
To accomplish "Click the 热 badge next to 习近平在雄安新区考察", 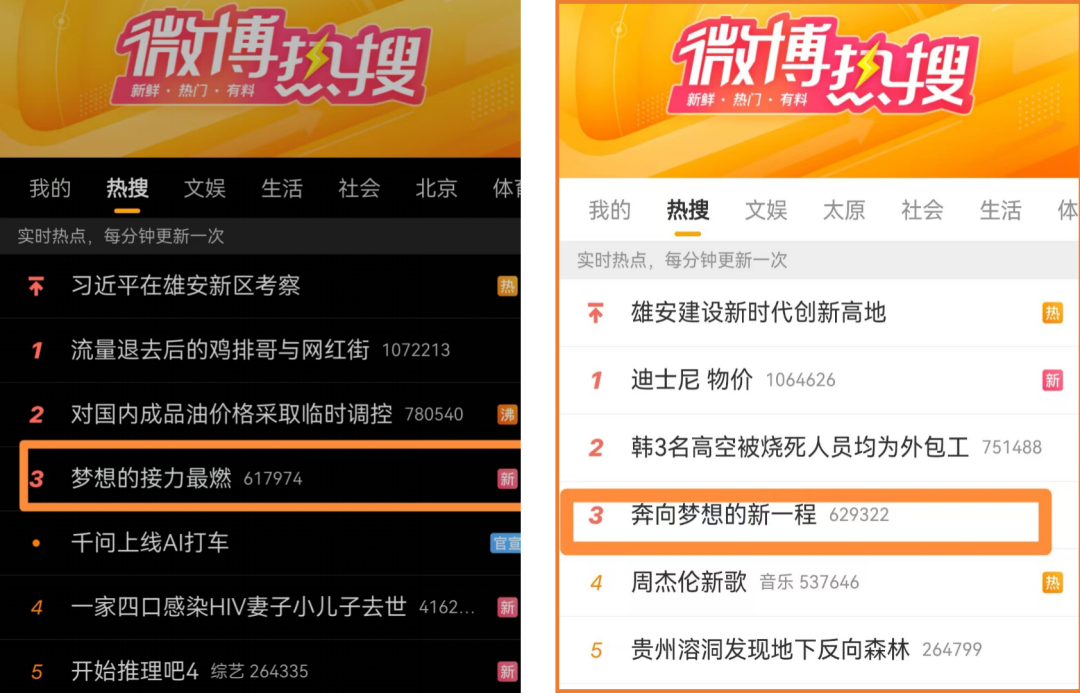I will [508, 286].
